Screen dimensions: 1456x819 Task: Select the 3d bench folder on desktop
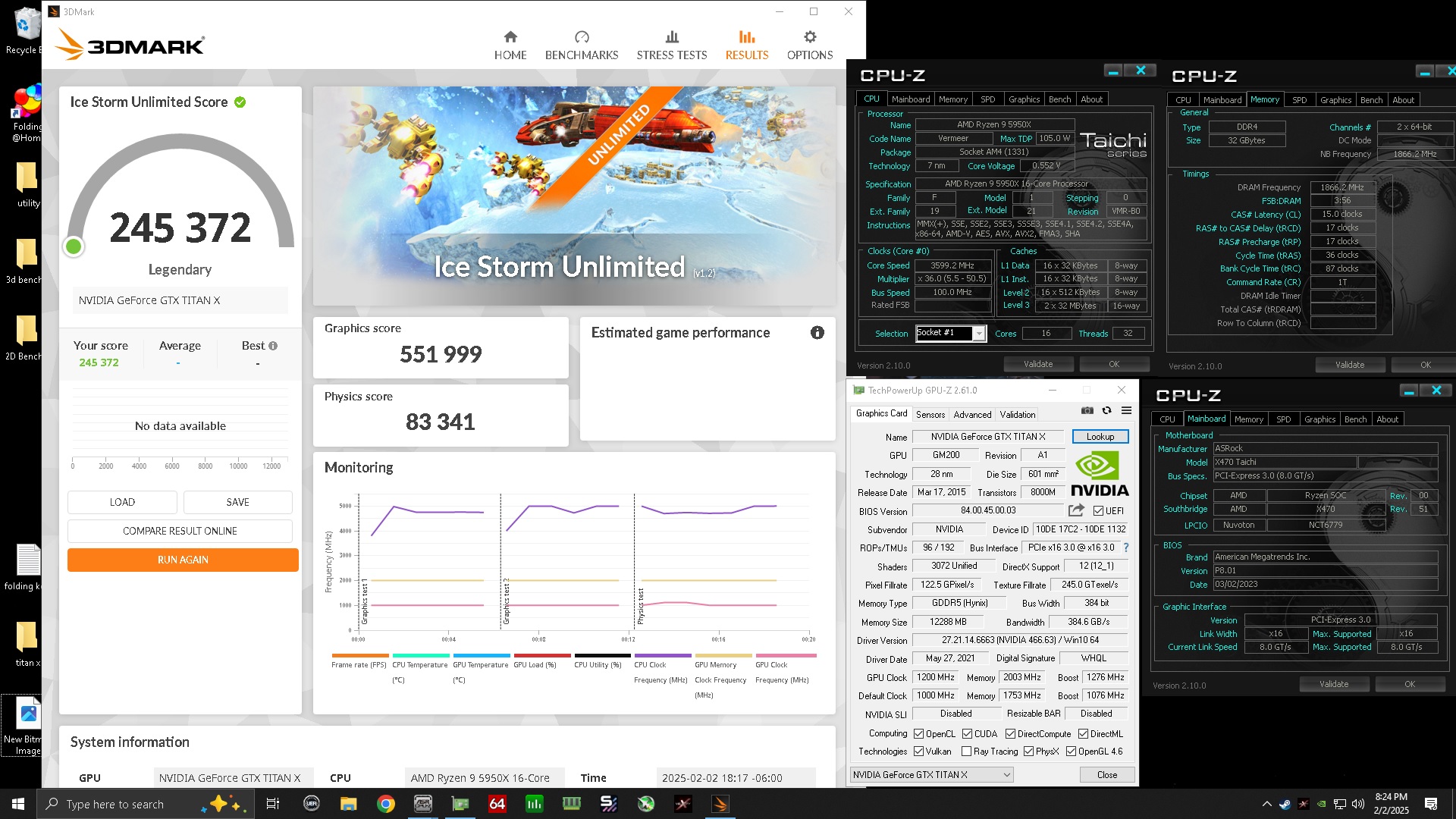pos(24,261)
